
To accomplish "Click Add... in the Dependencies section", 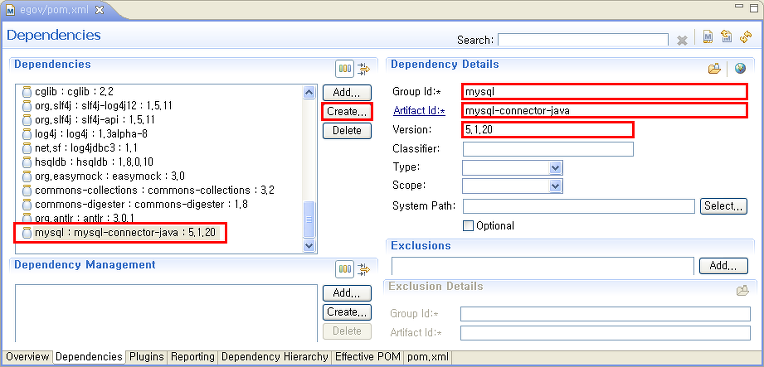I will 347,93.
